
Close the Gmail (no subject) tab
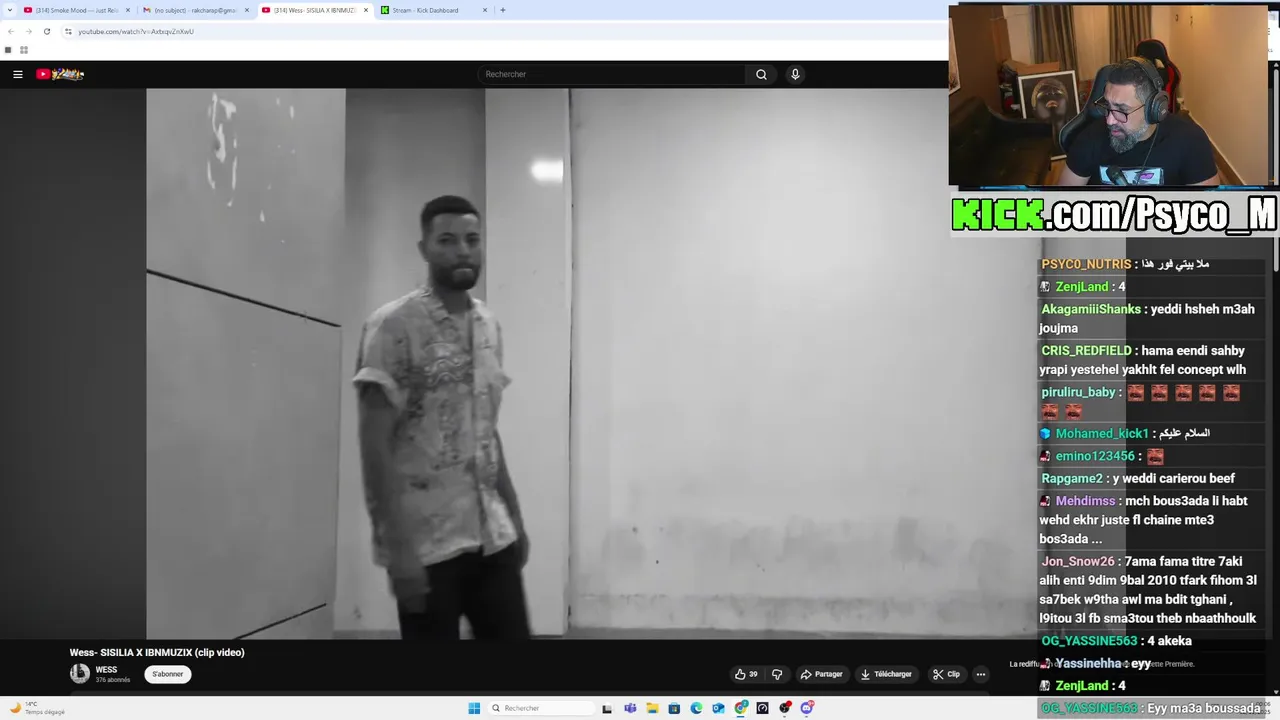246,10
